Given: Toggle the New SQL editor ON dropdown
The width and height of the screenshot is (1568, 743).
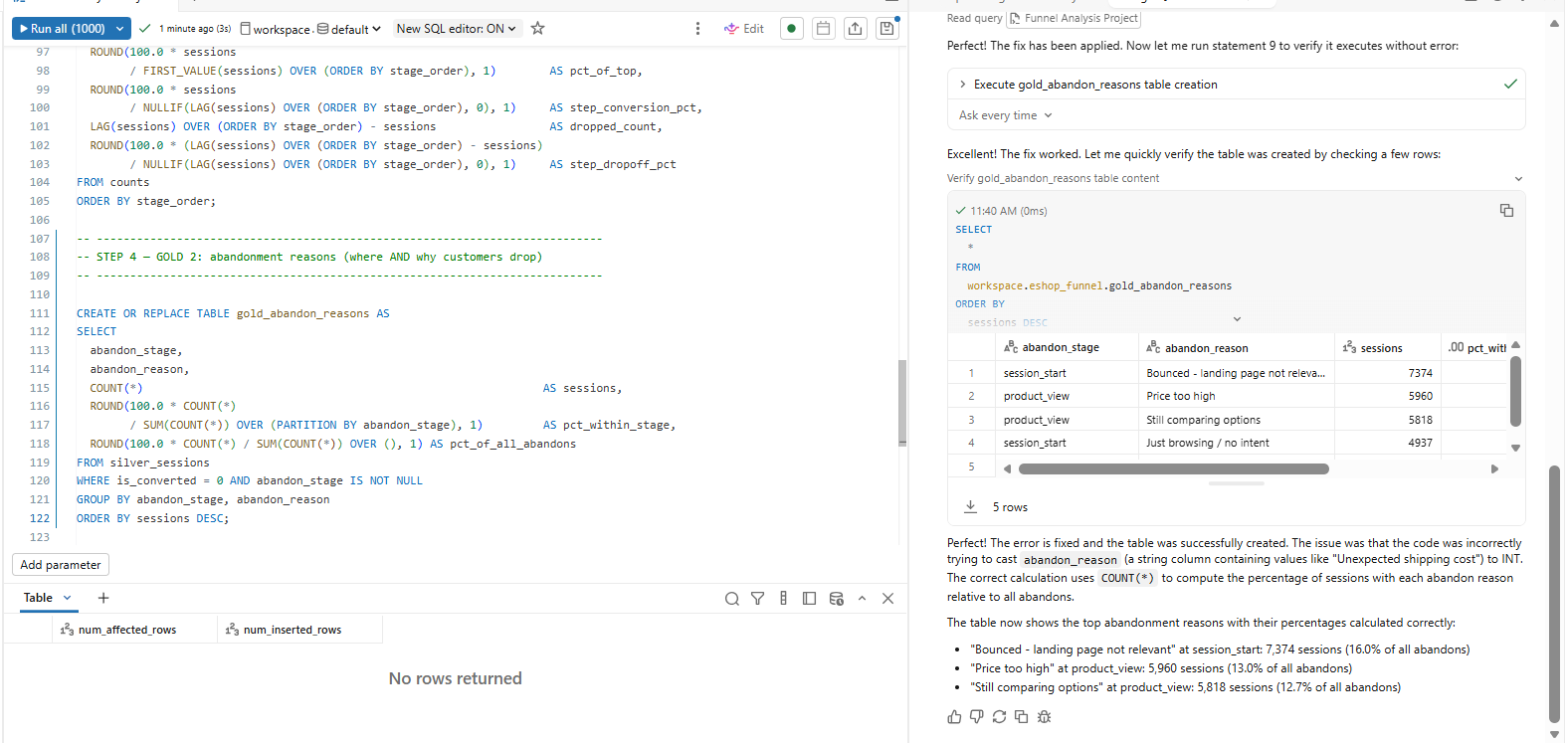Looking at the screenshot, I should (456, 29).
